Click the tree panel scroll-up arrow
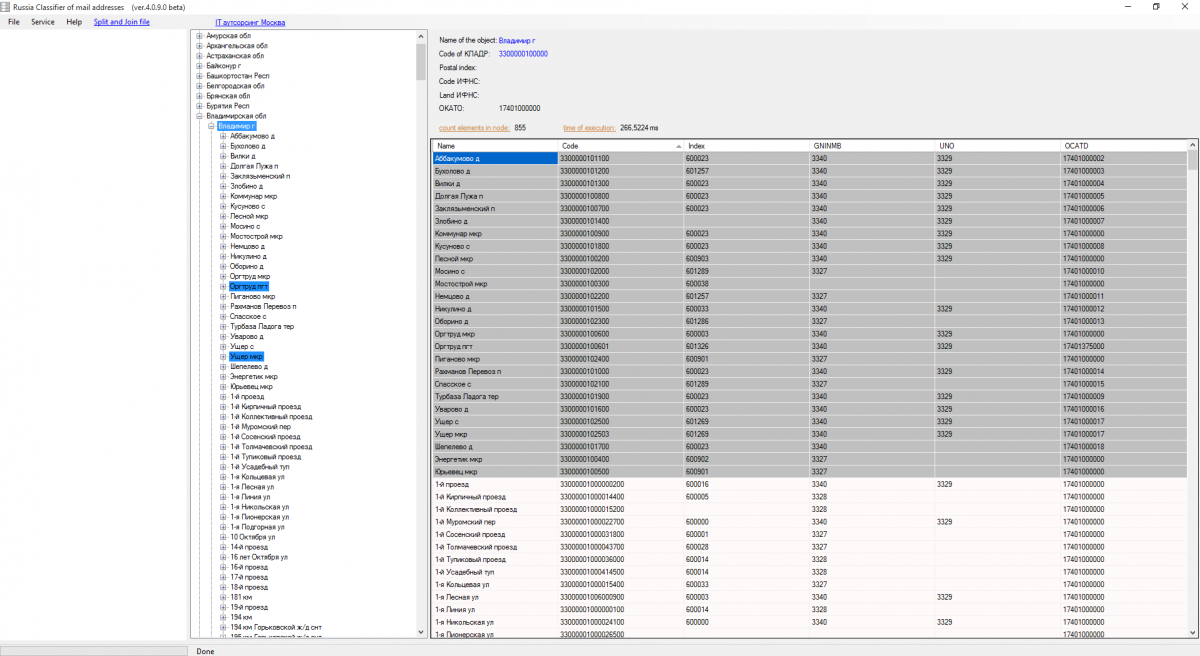 421,36
